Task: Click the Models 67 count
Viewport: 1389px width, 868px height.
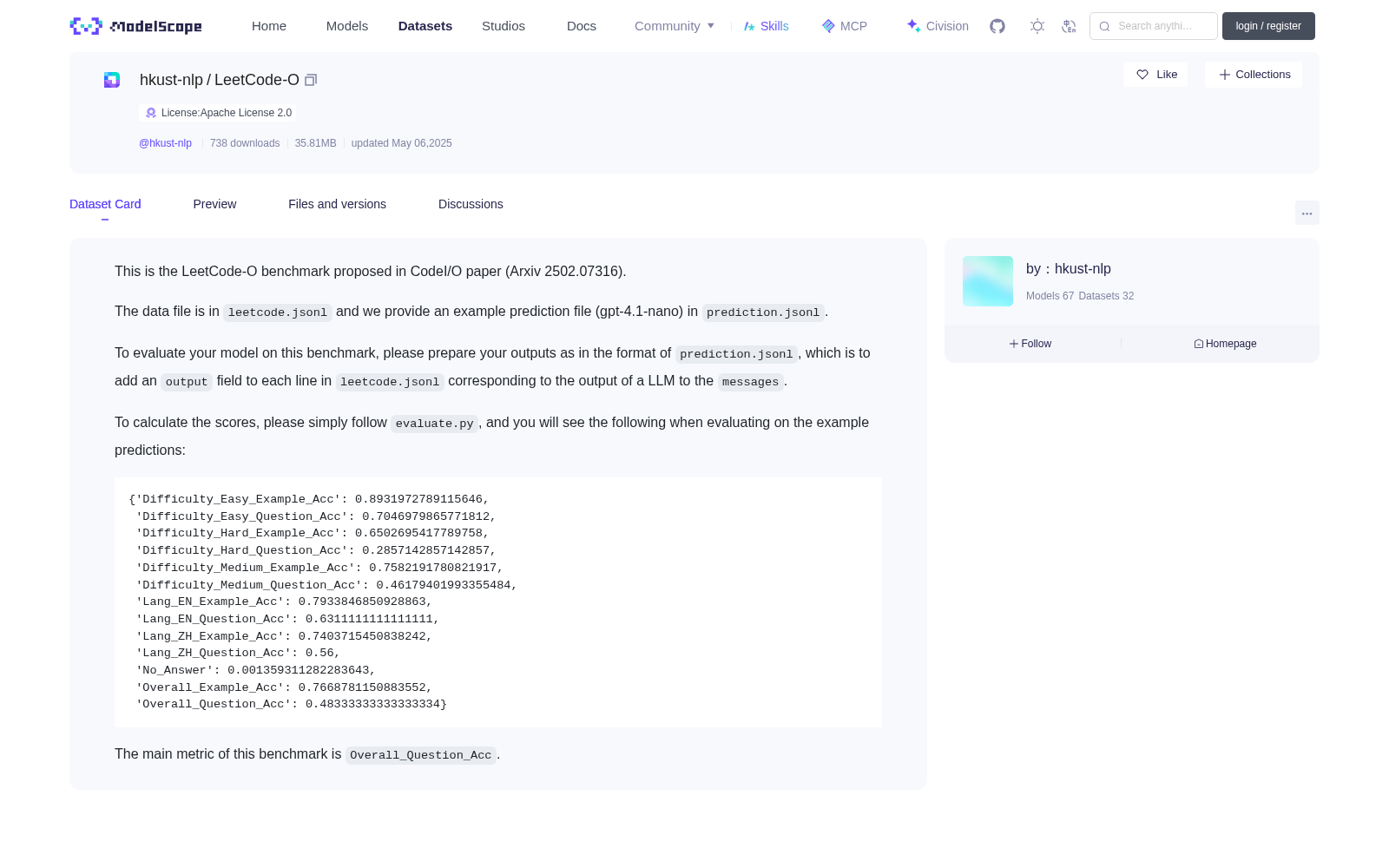Action: 1050,296
